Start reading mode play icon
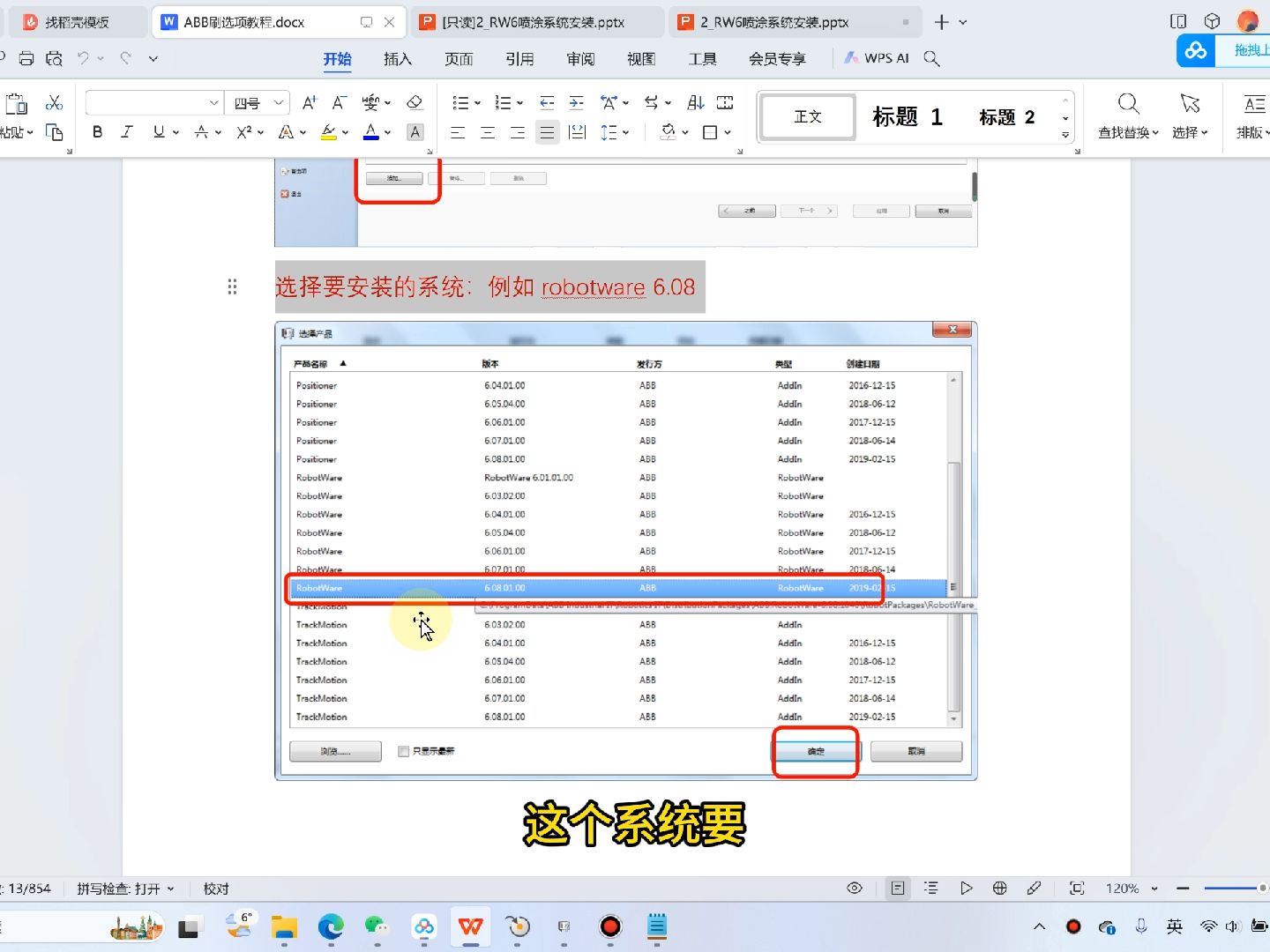 966,889
